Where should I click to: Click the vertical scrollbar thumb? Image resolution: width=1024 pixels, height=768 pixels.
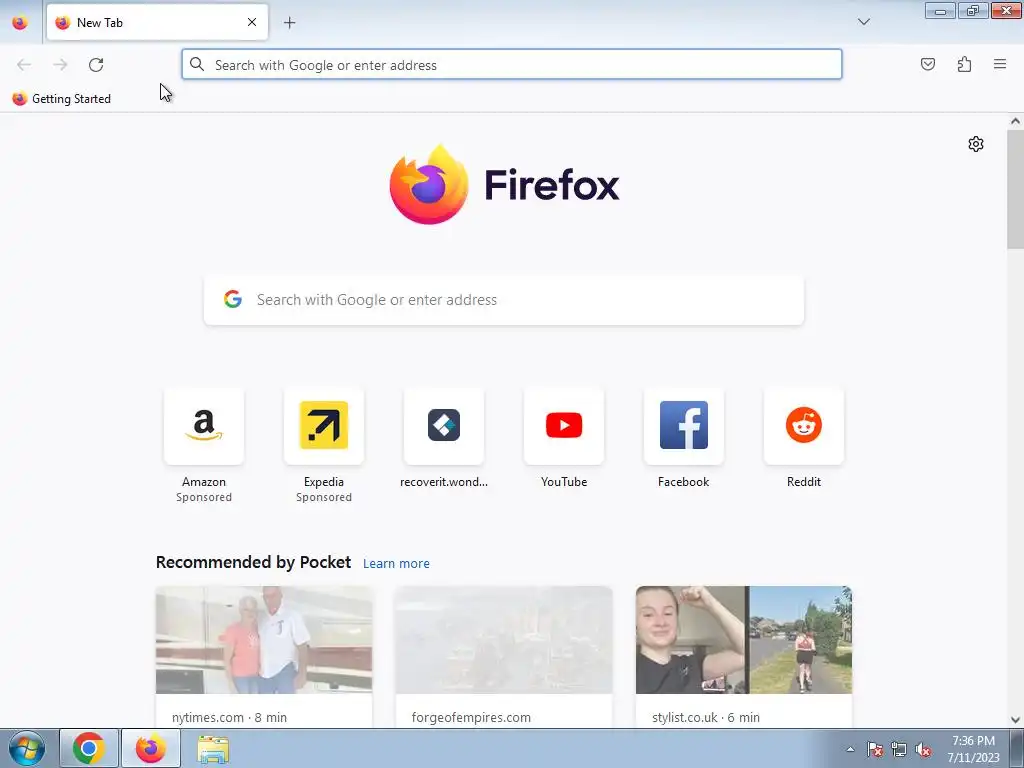(x=1015, y=189)
